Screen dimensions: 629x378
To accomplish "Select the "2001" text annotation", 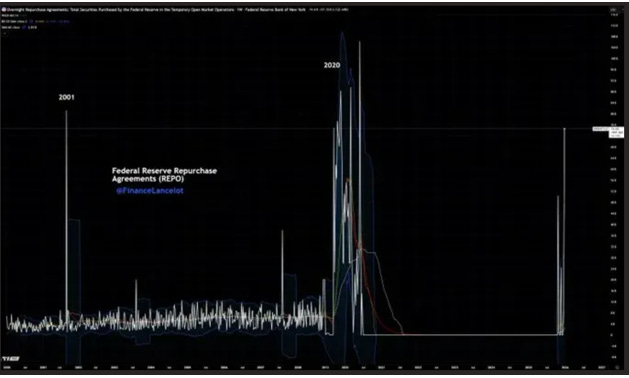I will pyautogui.click(x=66, y=97).
